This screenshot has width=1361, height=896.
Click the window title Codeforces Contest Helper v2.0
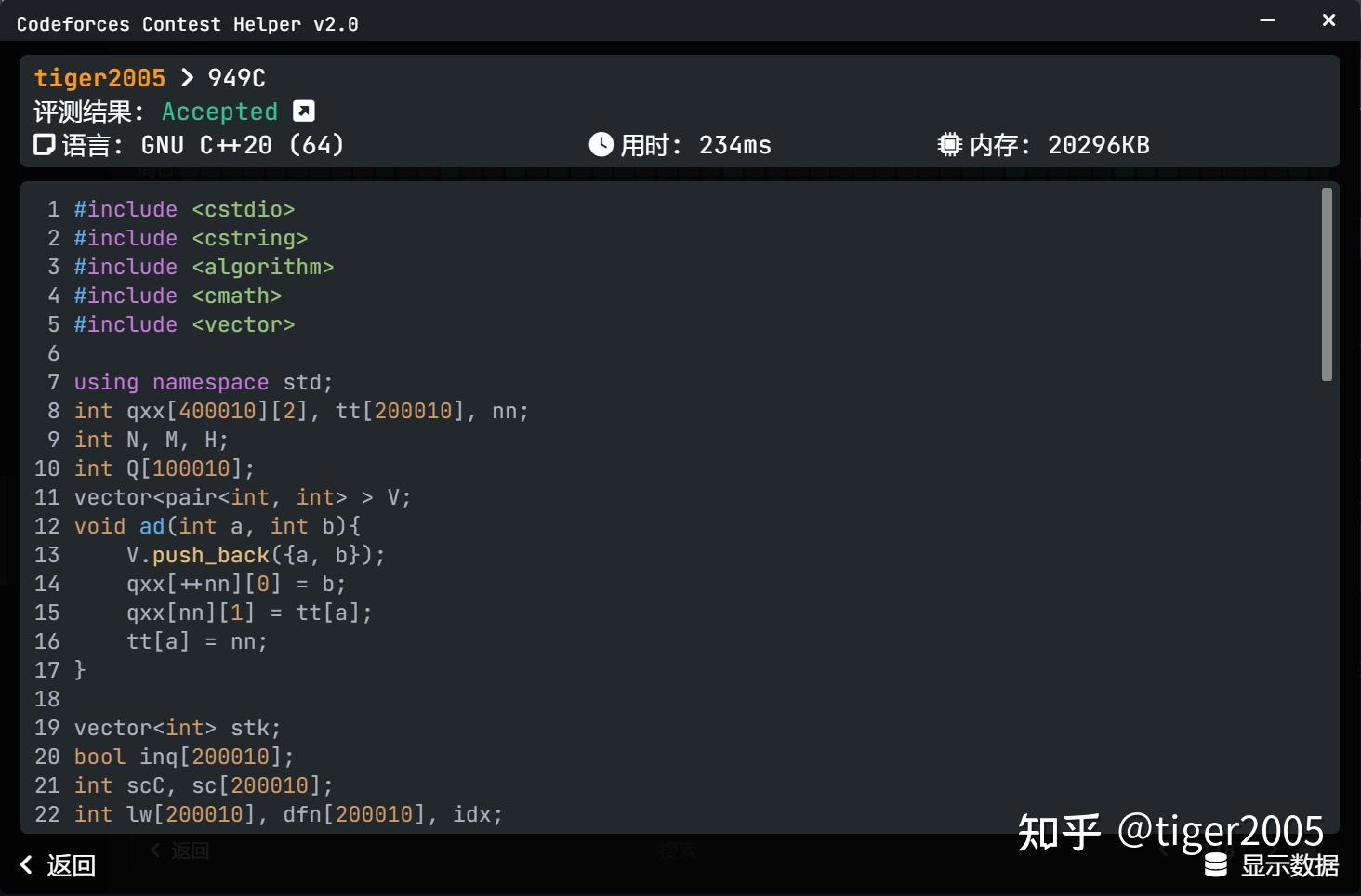pyautogui.click(x=188, y=24)
